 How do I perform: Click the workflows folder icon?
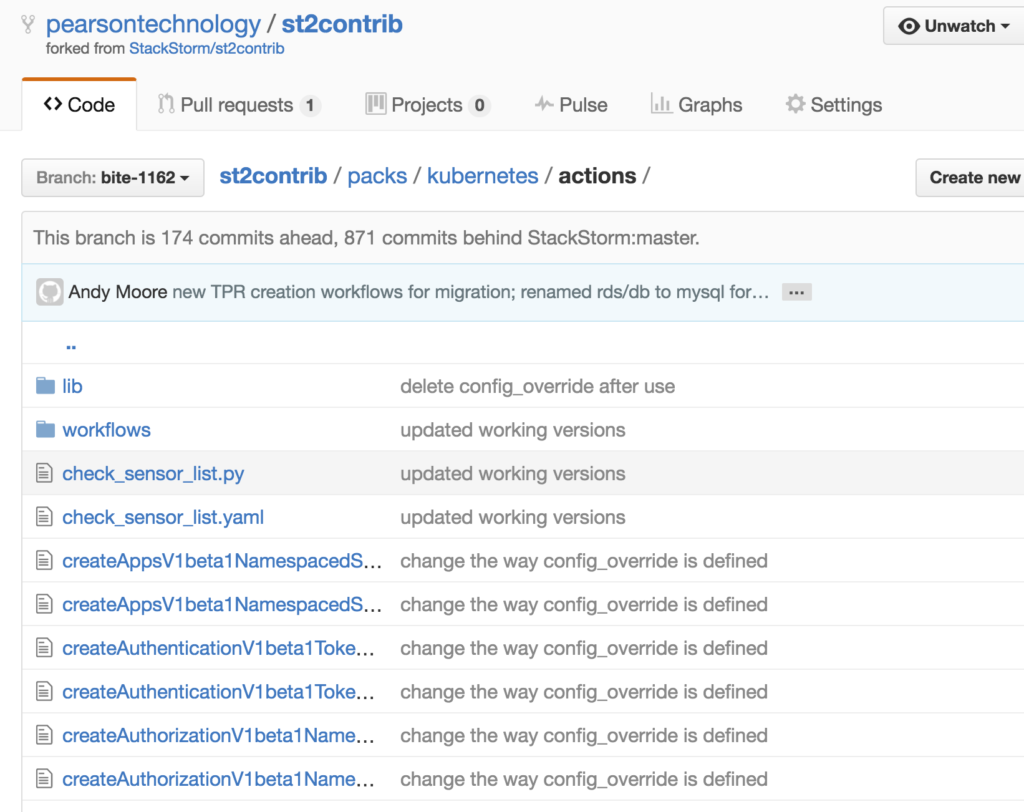click(x=45, y=429)
